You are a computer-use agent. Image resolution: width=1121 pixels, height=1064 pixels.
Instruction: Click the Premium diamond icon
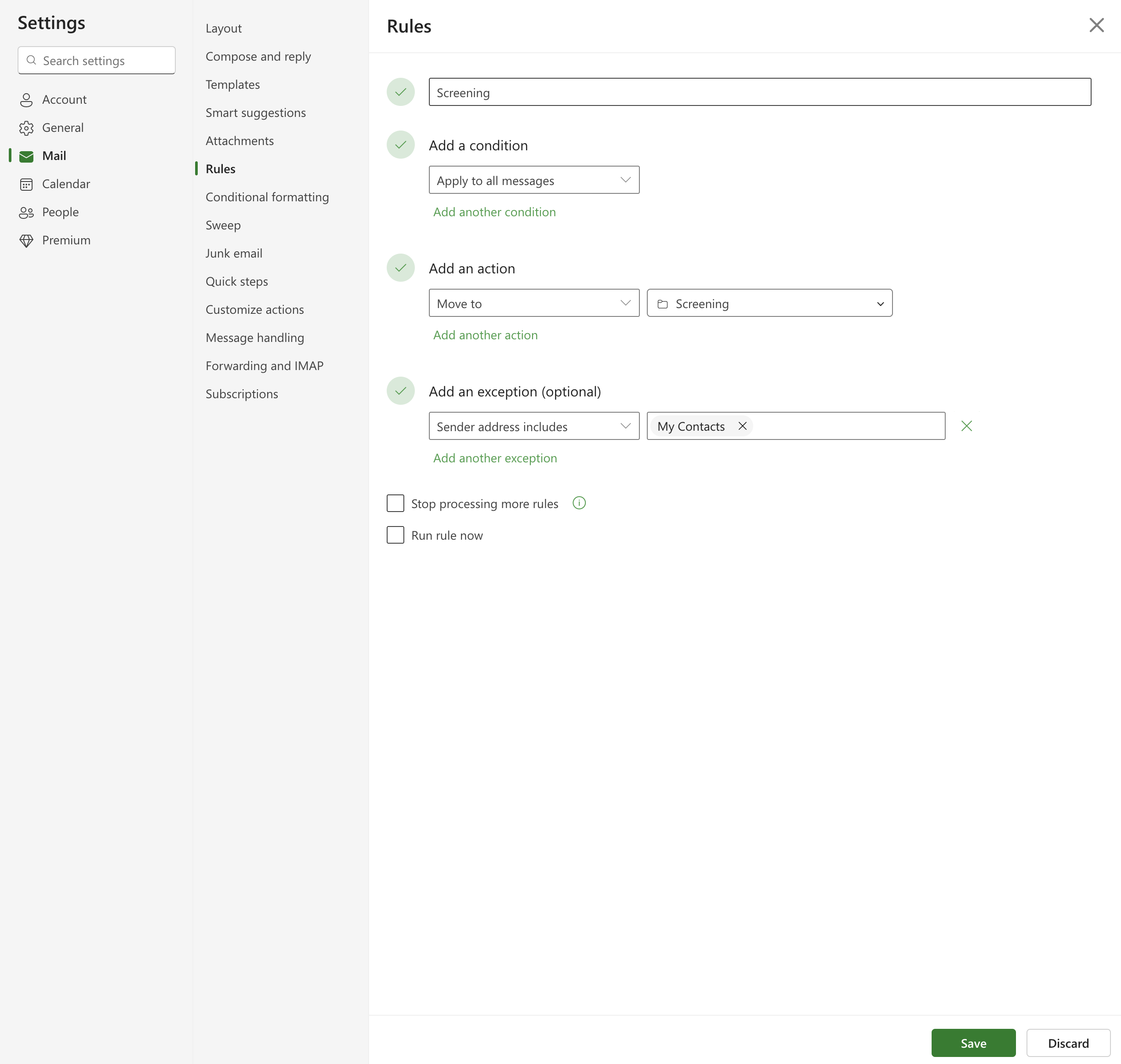(x=26, y=240)
